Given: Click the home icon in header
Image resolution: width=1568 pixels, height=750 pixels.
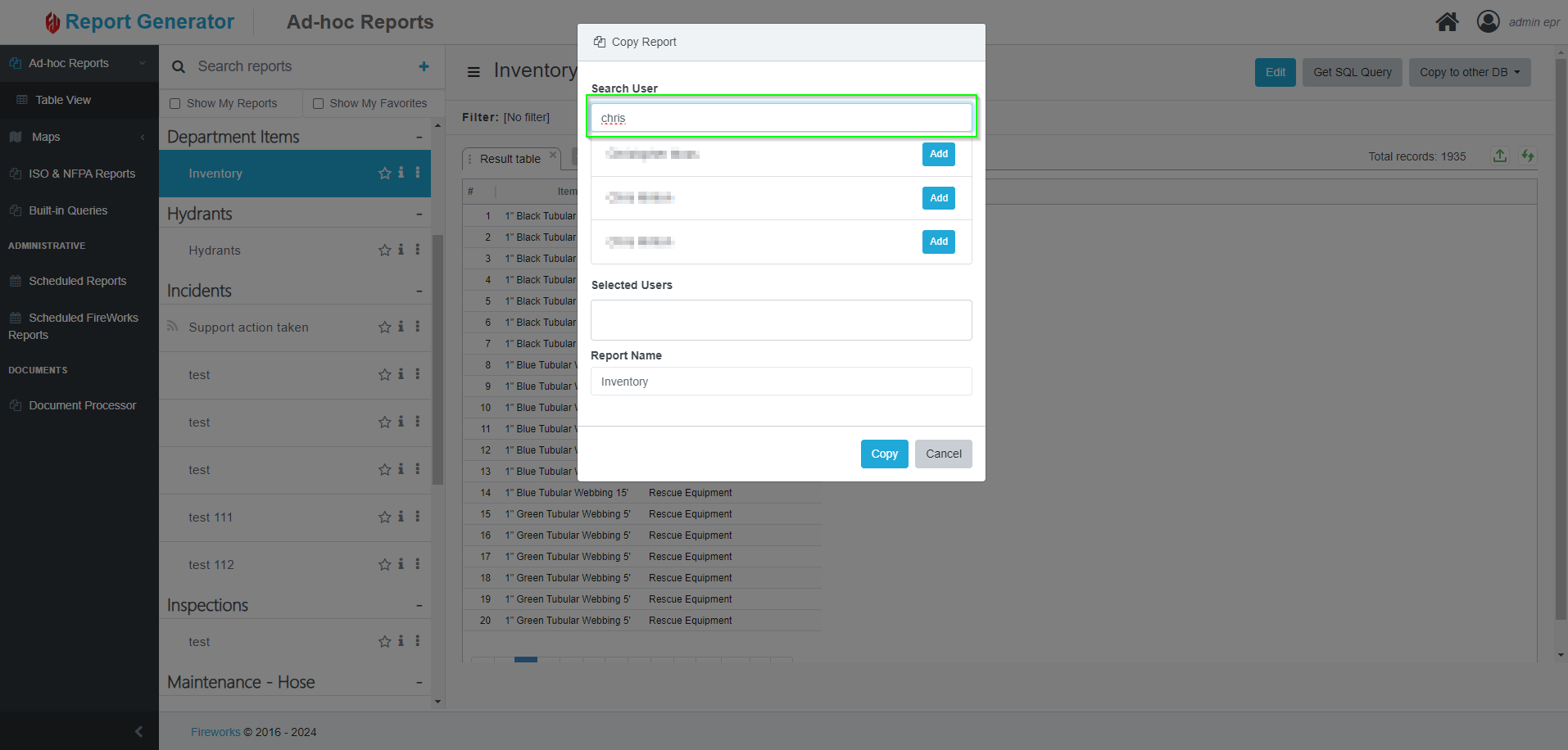Looking at the screenshot, I should pos(1447,22).
